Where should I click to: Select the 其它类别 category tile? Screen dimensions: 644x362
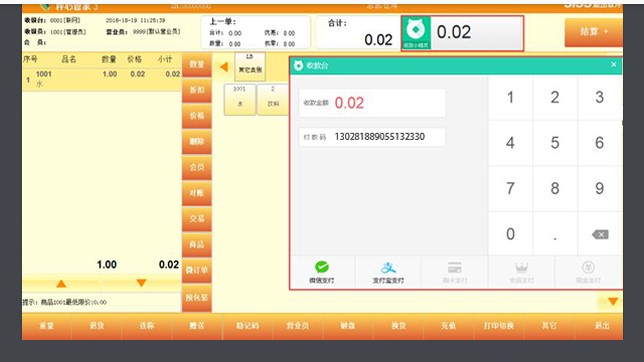click(x=250, y=66)
